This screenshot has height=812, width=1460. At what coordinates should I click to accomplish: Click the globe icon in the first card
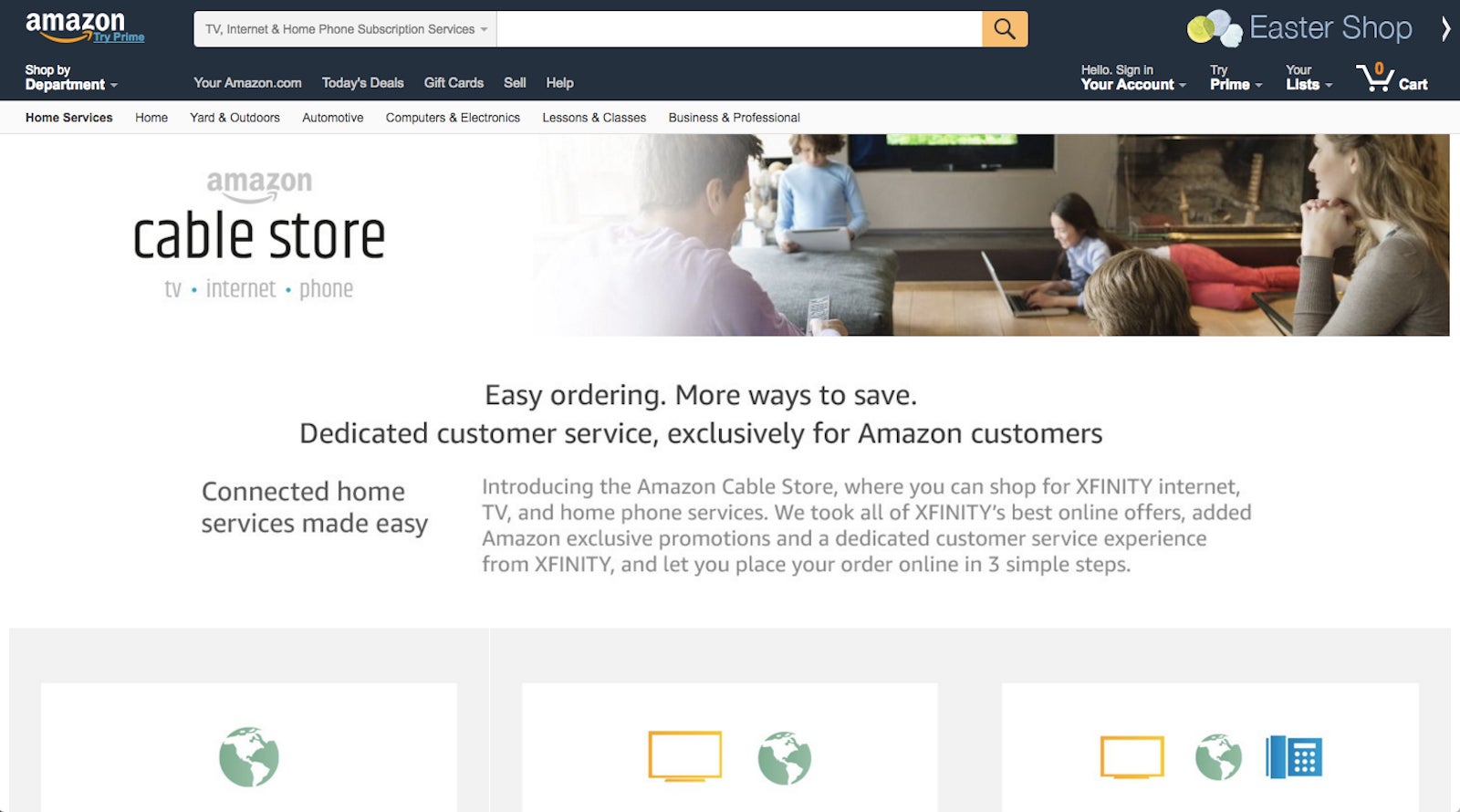pos(249,756)
